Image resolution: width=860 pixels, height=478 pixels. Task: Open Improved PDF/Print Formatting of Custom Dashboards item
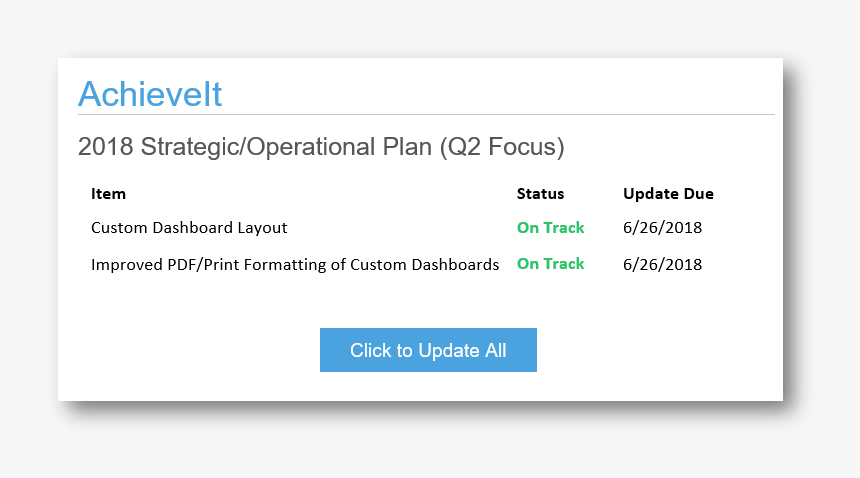tap(295, 265)
